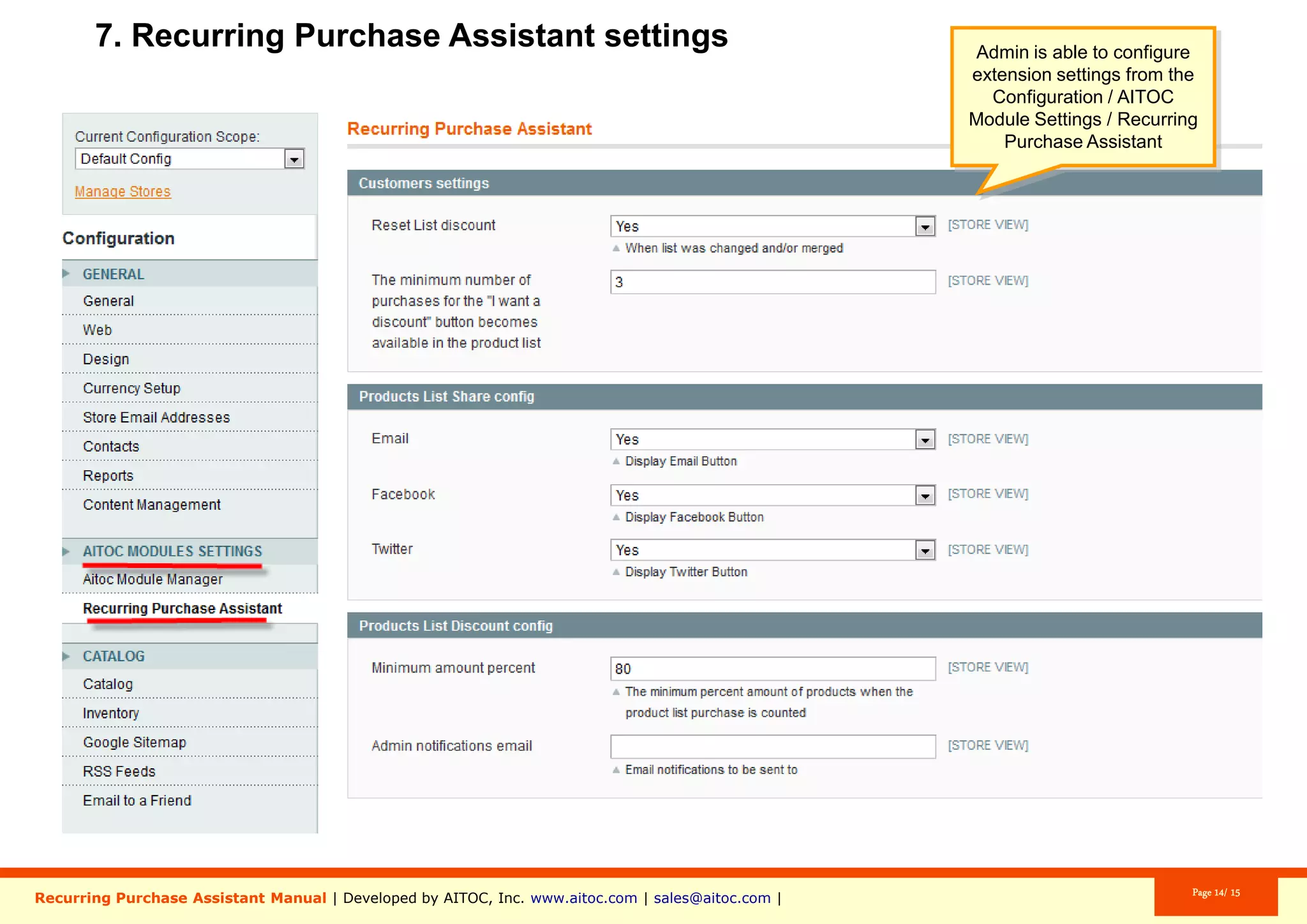Viewport: 1307px width, 924px height.
Task: Click the CATALOG section heading
Action: tap(114, 657)
